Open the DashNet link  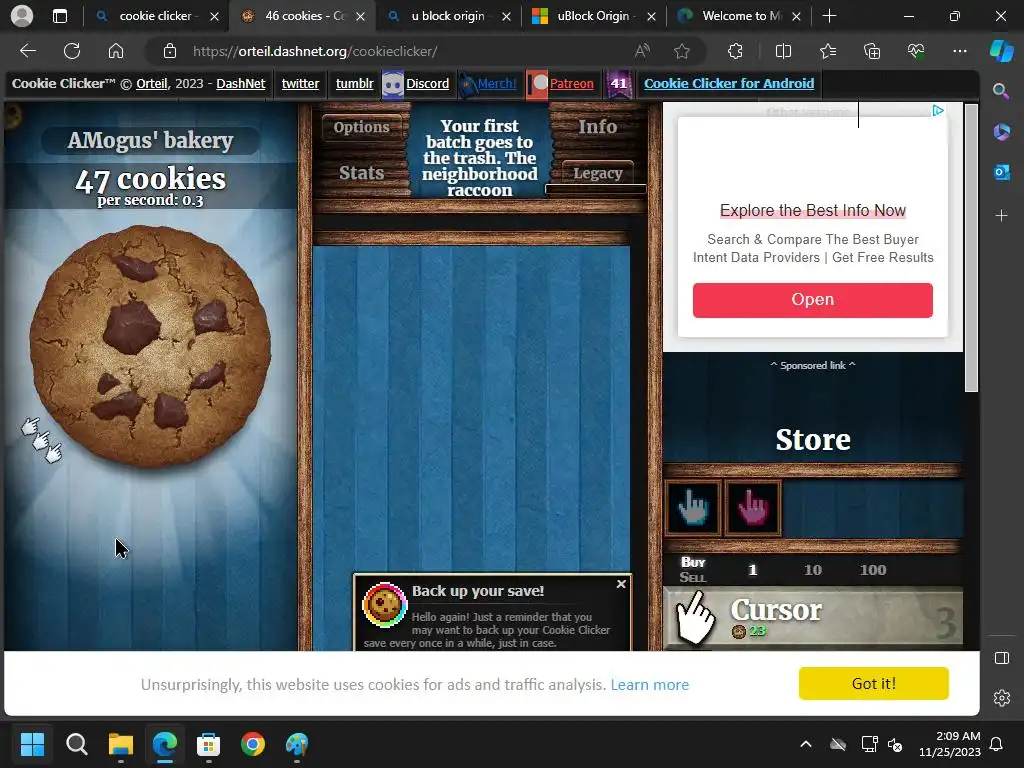tap(240, 84)
